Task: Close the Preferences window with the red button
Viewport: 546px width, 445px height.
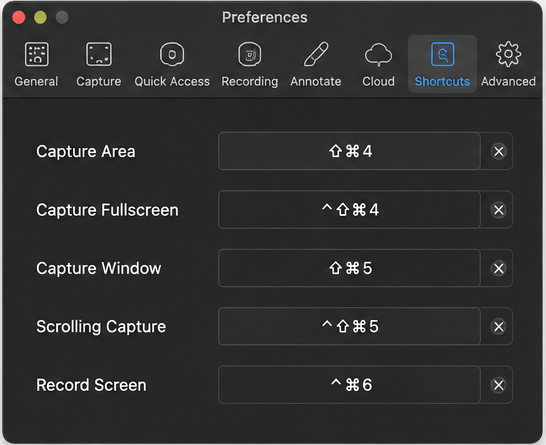Action: point(19,17)
